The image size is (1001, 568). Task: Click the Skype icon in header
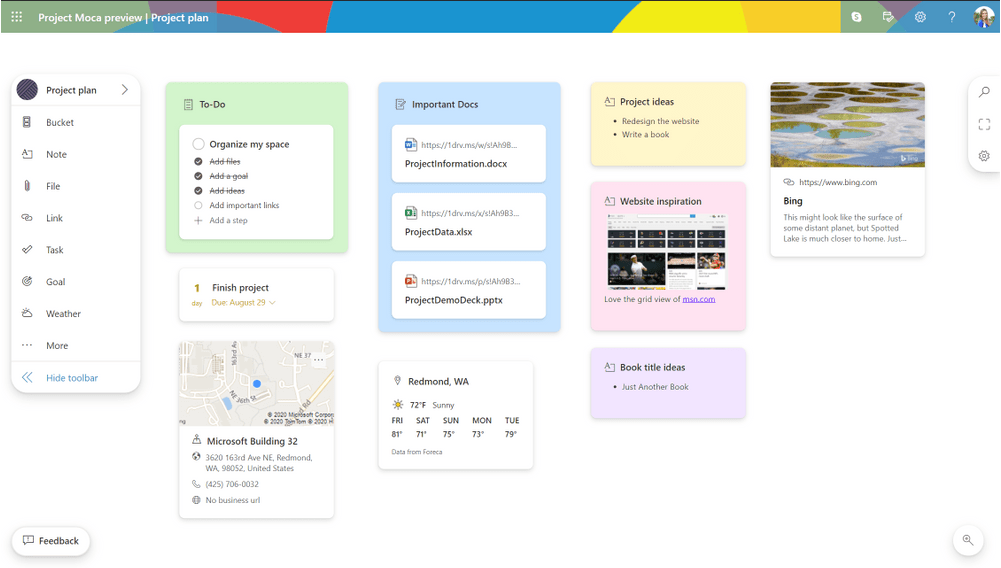(x=856, y=17)
